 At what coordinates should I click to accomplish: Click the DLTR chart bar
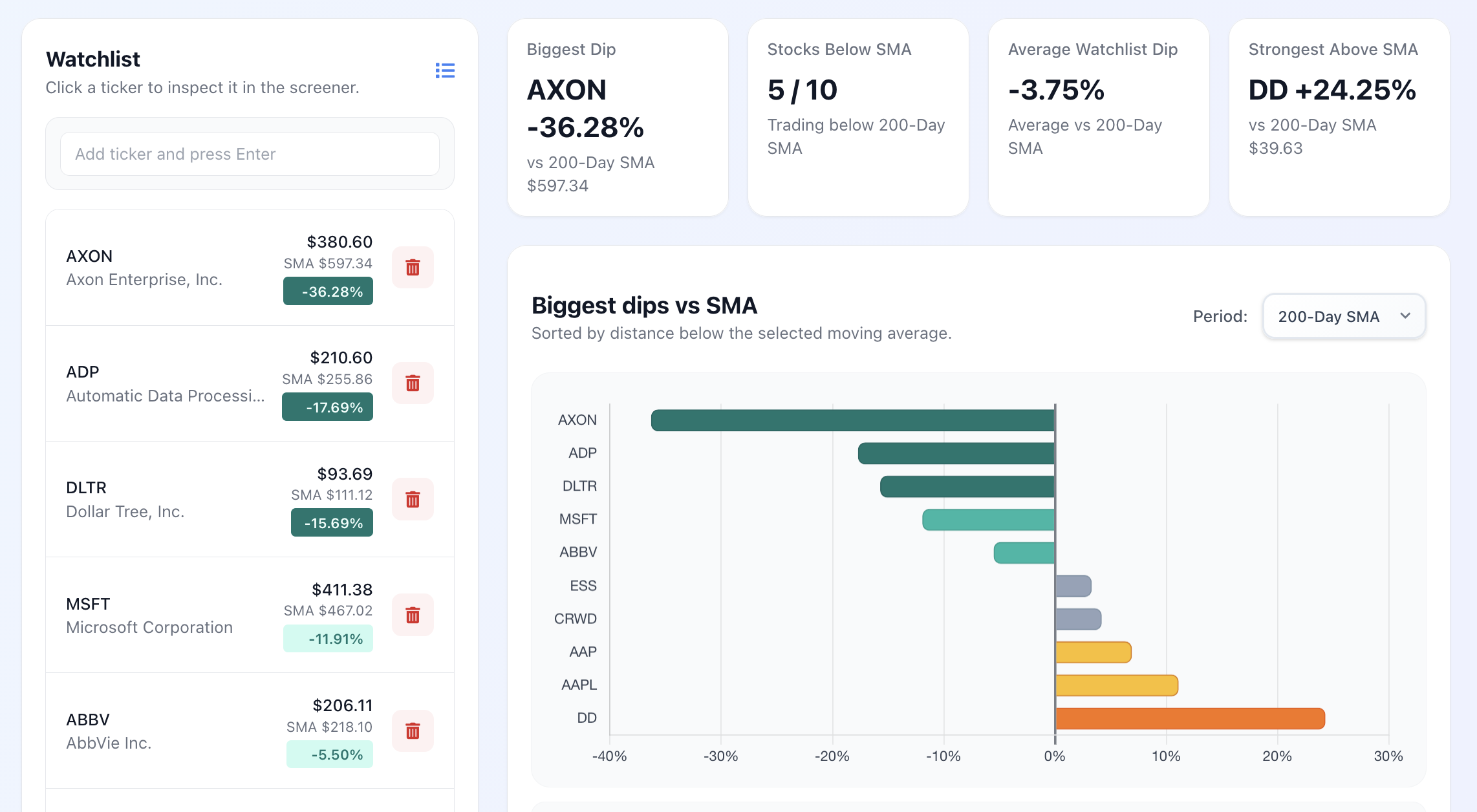[967, 486]
